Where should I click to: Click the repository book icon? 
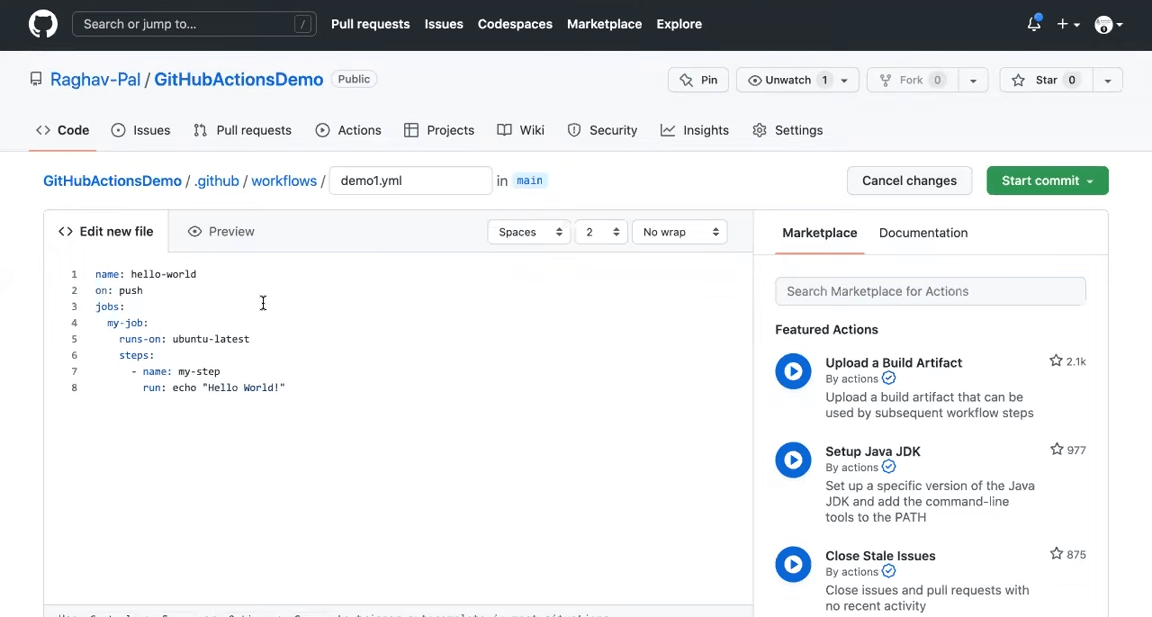tap(35, 79)
